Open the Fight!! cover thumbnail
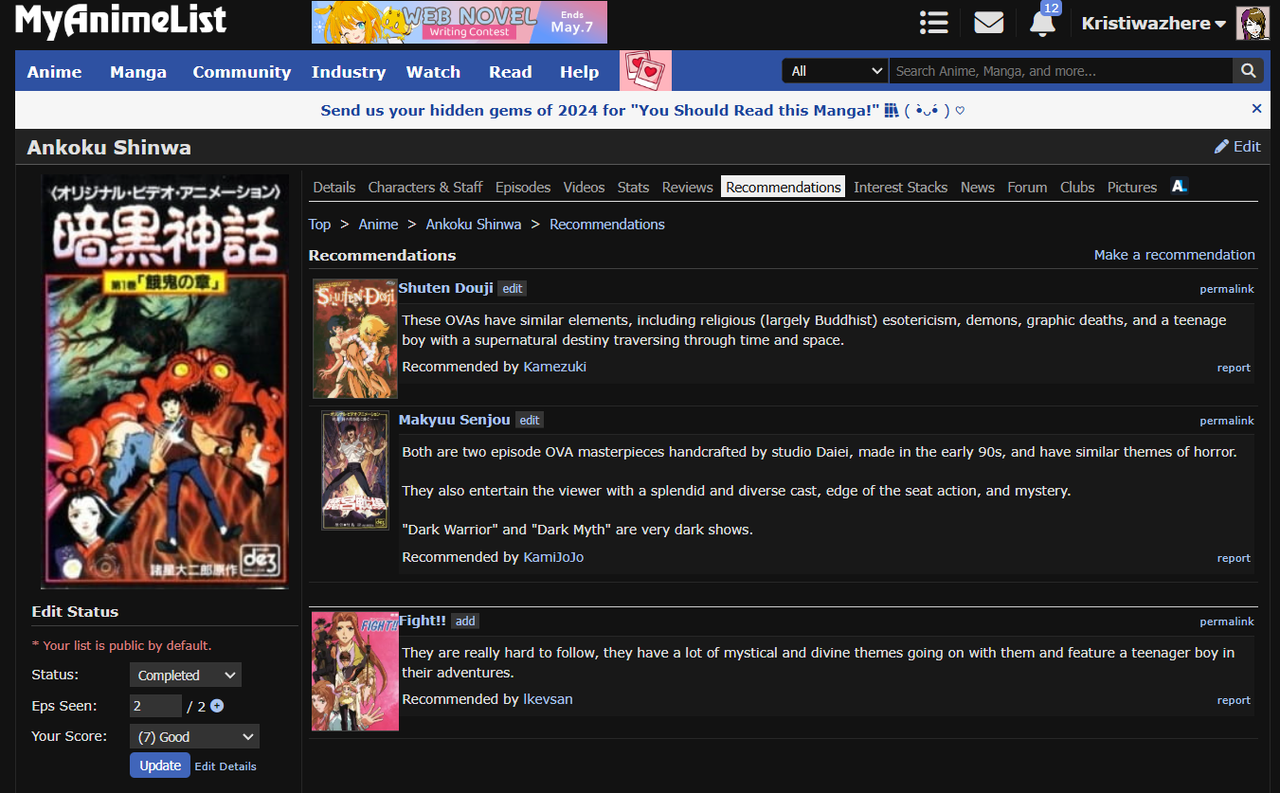This screenshot has width=1280, height=793. point(355,671)
